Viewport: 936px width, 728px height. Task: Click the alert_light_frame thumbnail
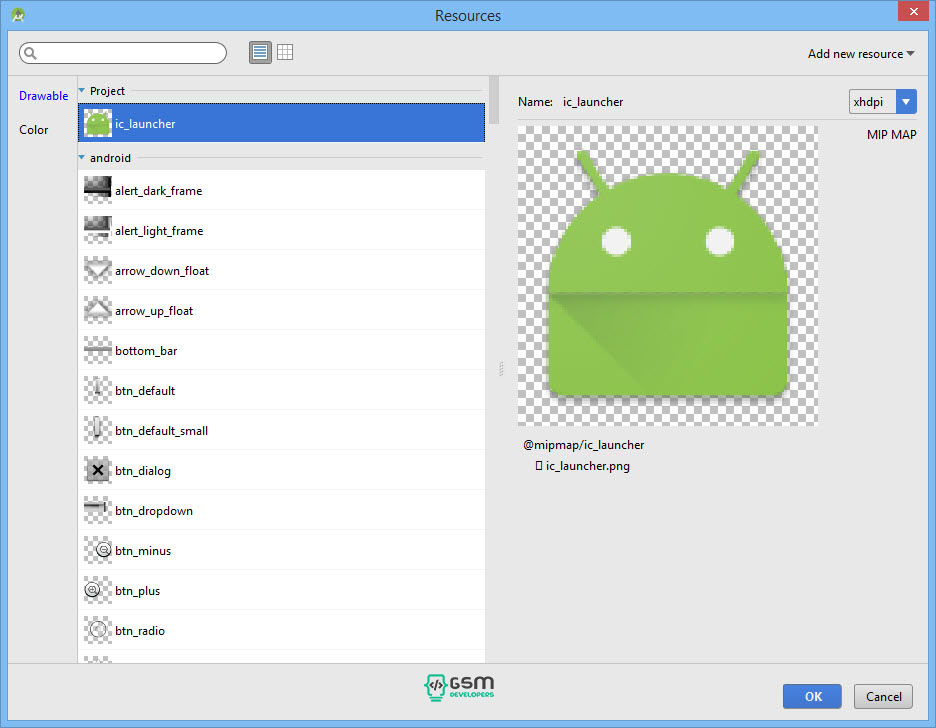click(98, 230)
